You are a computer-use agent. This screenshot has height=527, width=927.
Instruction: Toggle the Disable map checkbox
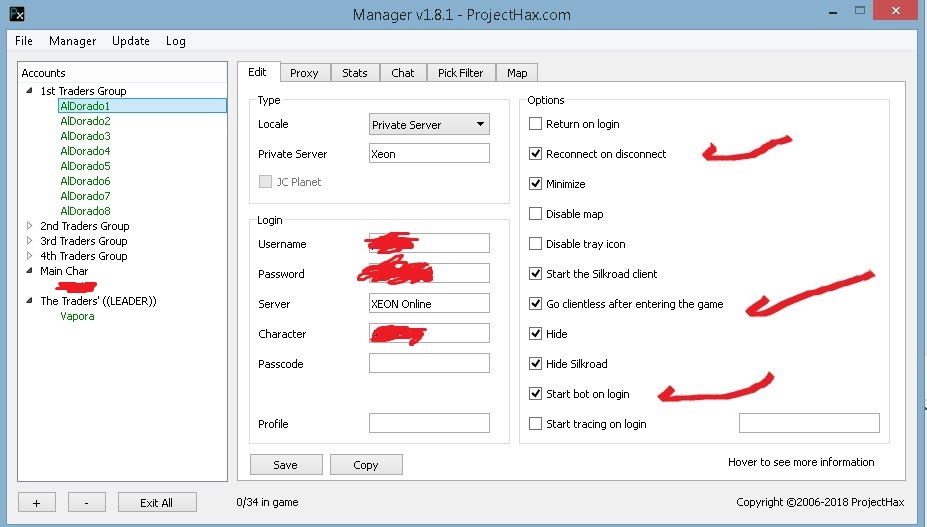tap(536, 214)
